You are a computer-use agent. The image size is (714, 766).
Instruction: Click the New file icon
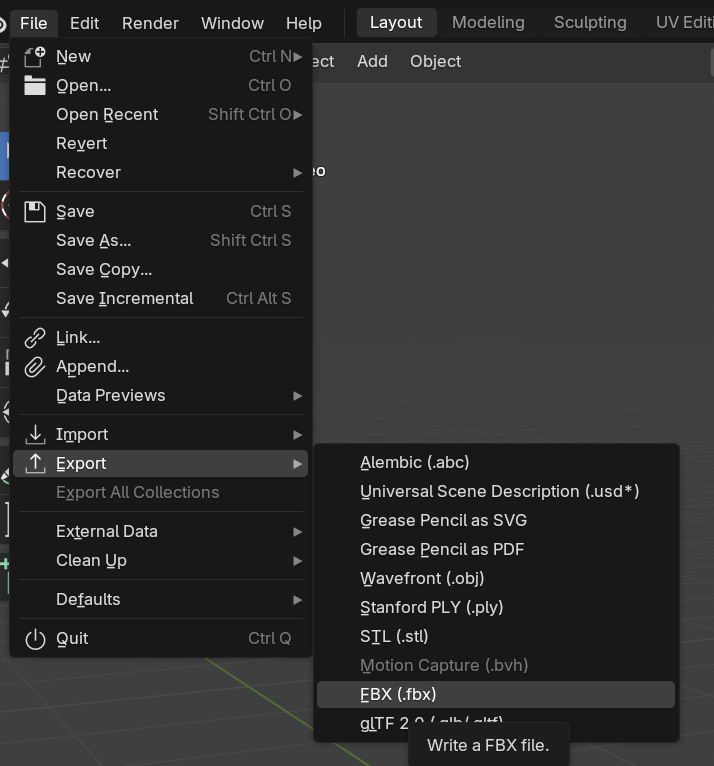35,57
